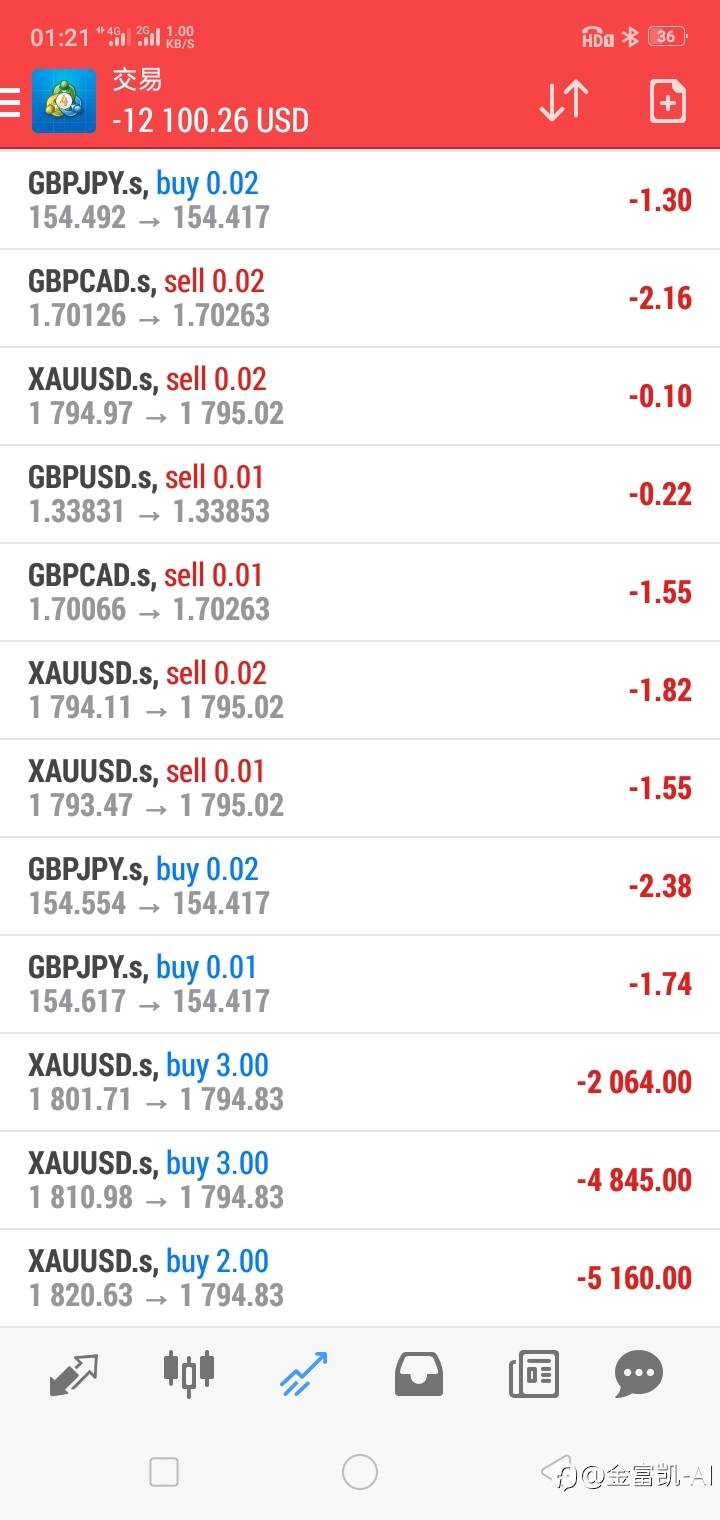Open the hamburger menu at top left
720x1520 pixels.
click(x=9, y=101)
